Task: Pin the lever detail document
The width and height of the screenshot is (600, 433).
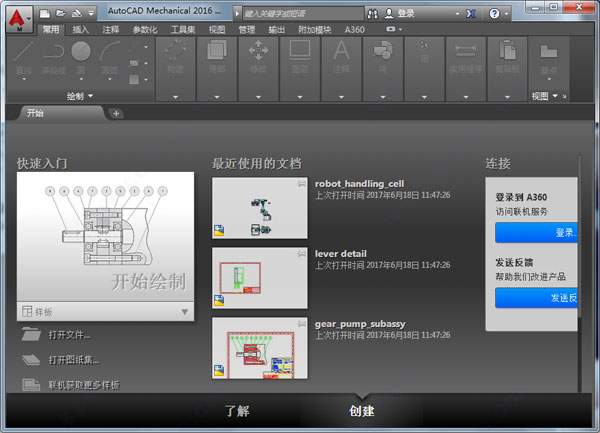Action: click(302, 254)
